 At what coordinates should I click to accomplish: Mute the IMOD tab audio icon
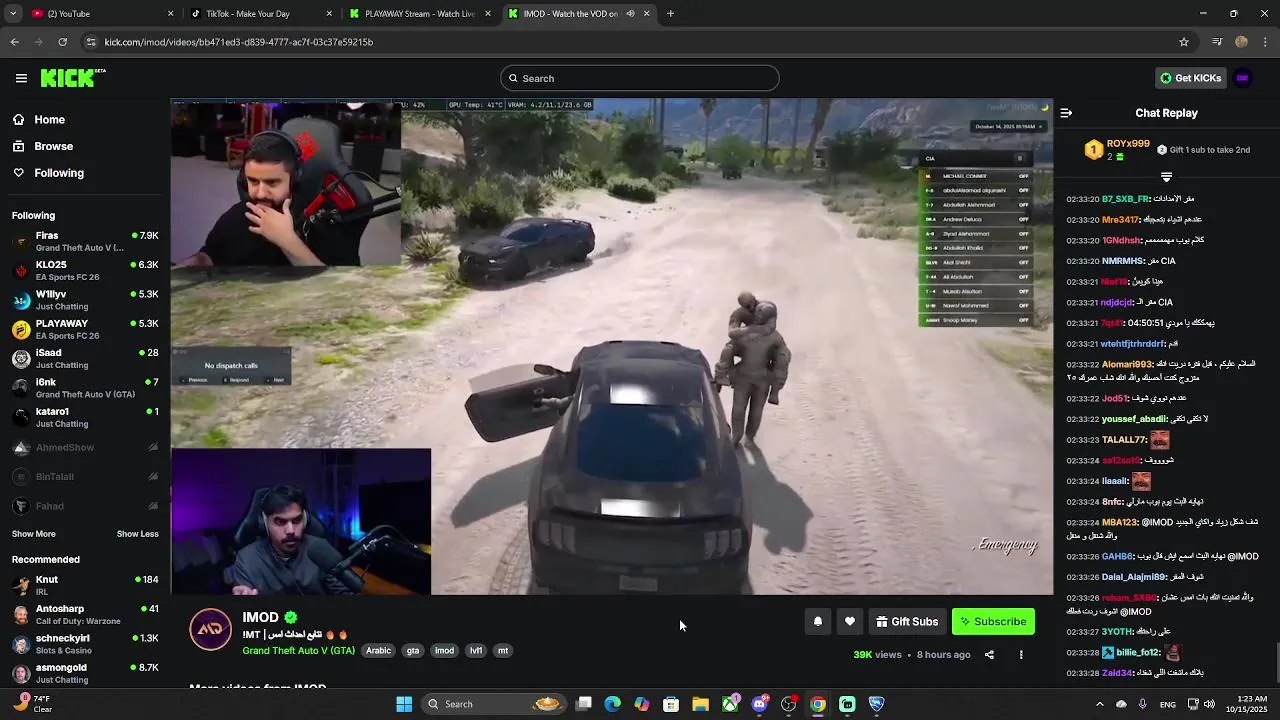coord(630,13)
